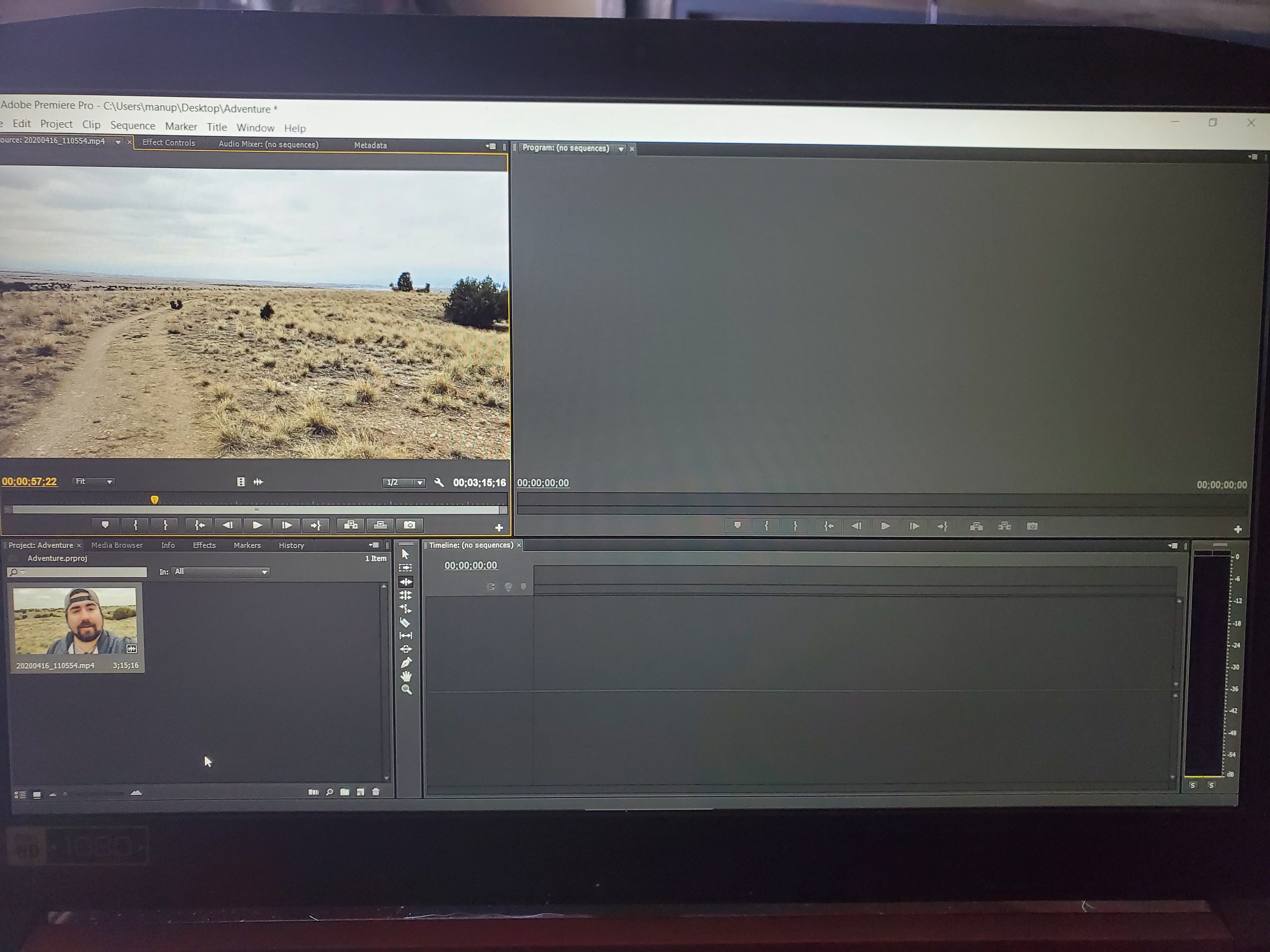Click the New Bin folder icon
This screenshot has width=1270, height=952.
pos(345,792)
